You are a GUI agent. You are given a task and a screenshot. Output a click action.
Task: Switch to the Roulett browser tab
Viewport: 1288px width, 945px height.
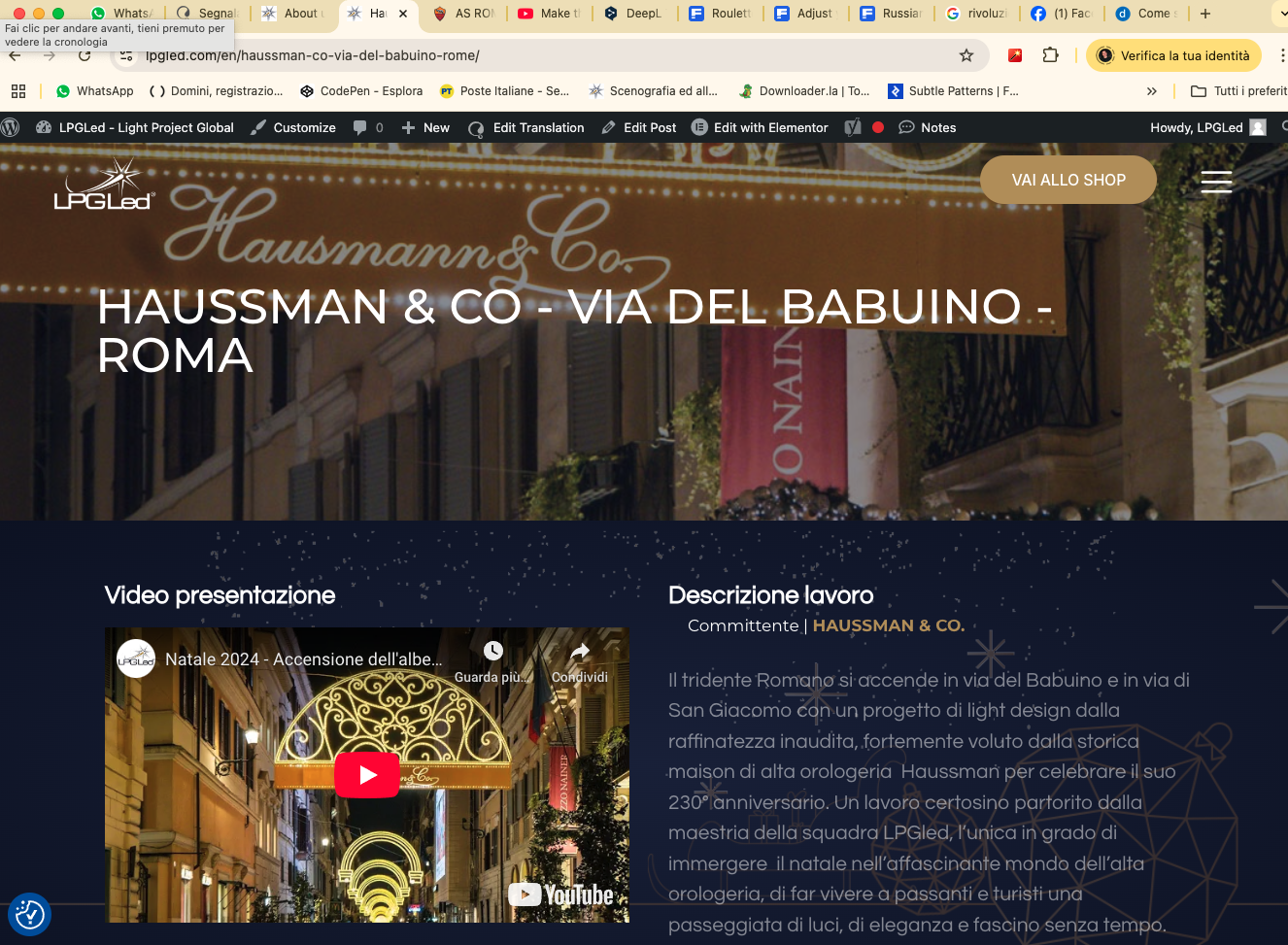coord(719,14)
